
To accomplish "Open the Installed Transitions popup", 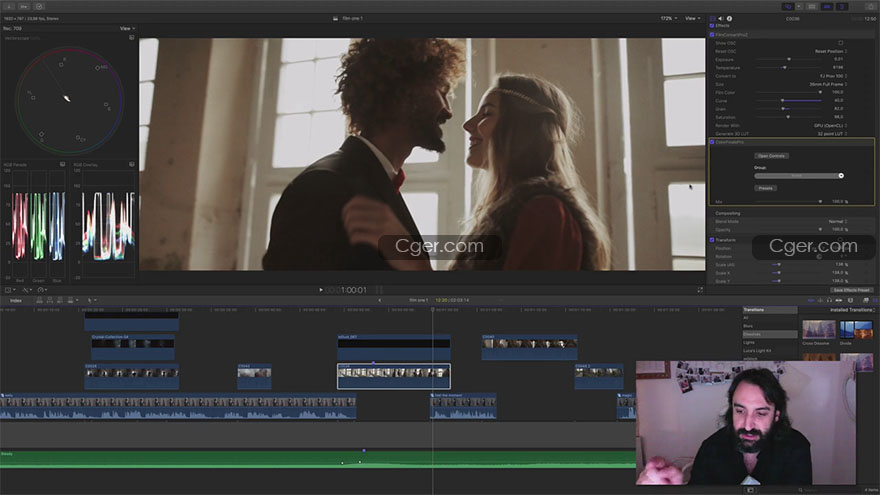I will click(853, 310).
